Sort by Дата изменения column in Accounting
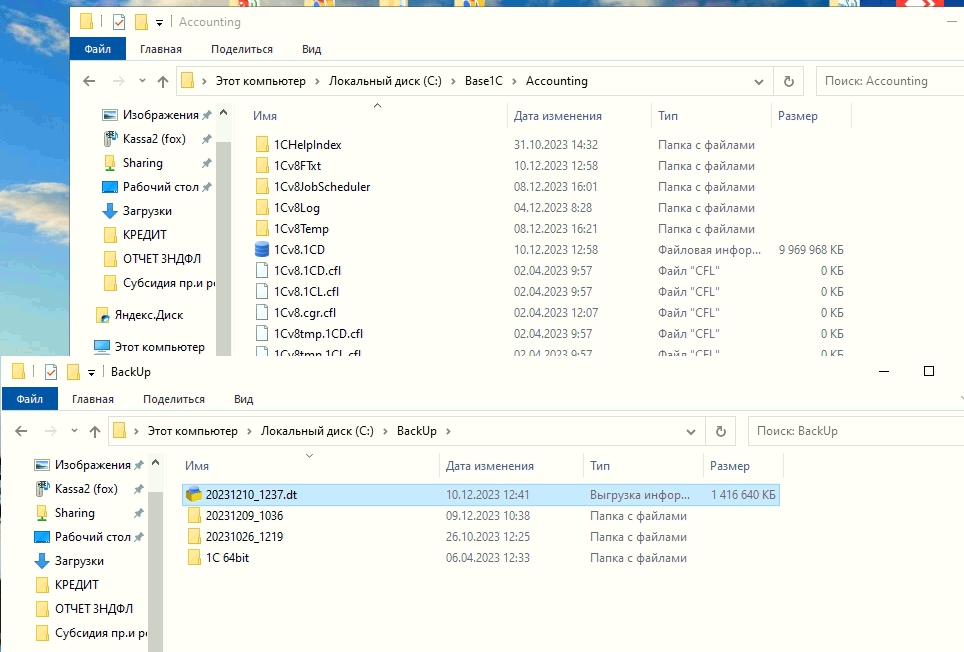This screenshot has height=652, width=964. [x=557, y=116]
